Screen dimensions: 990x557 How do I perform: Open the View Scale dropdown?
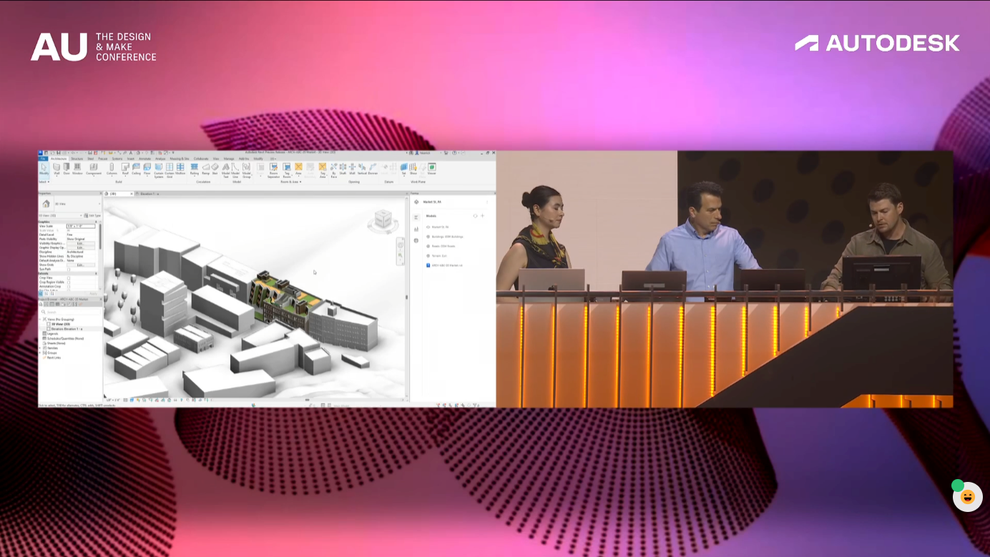[x=80, y=226]
